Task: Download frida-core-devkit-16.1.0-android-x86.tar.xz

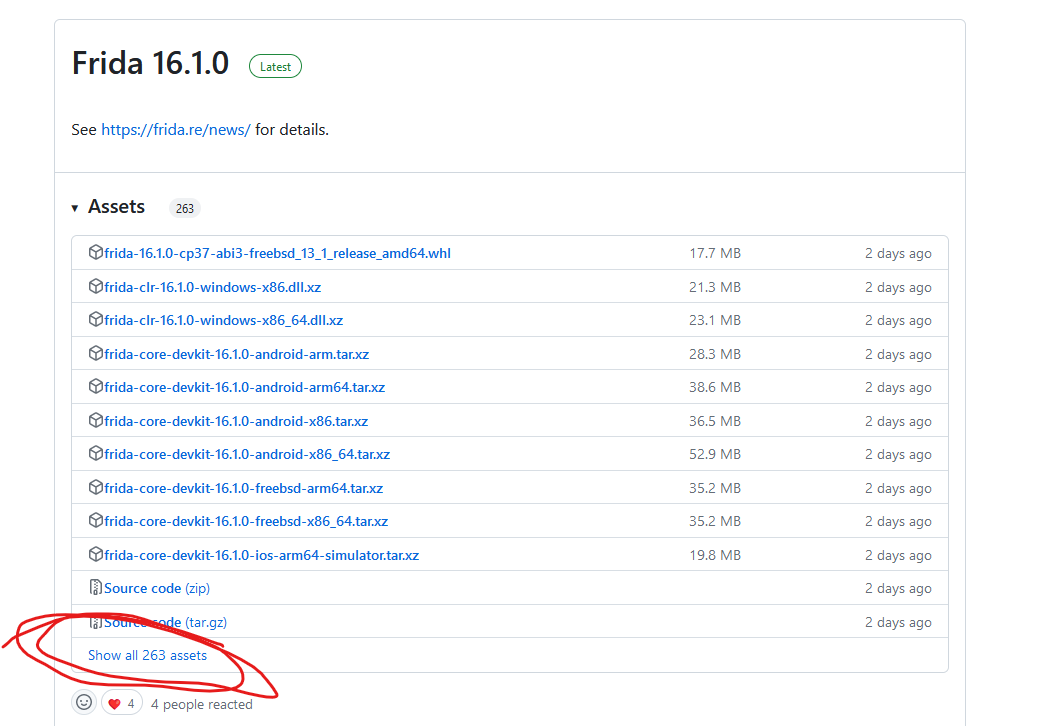Action: coord(236,421)
